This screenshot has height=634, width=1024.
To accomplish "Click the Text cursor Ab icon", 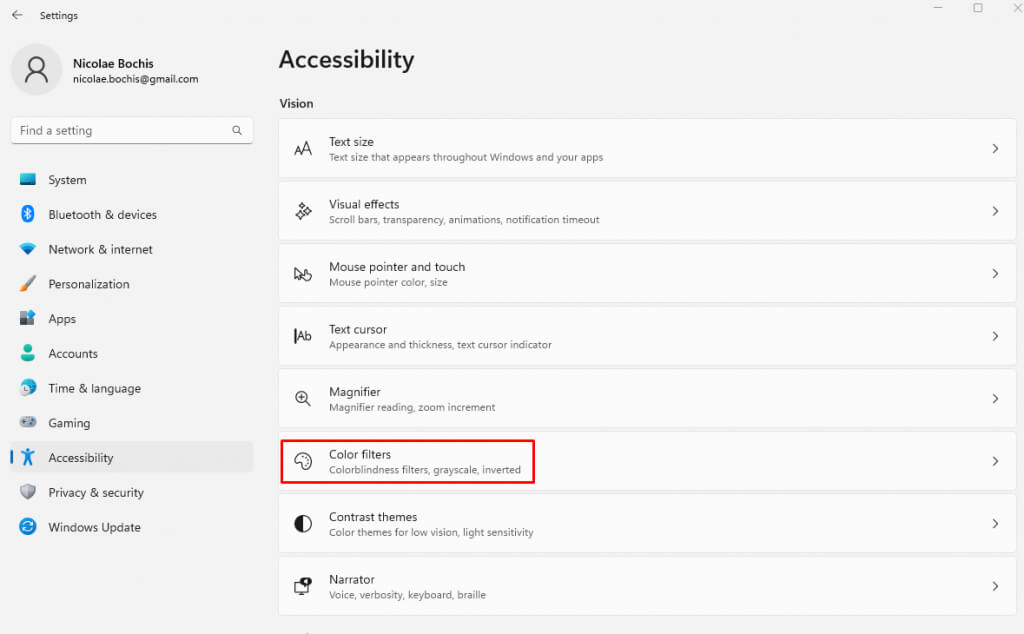I will click(303, 336).
